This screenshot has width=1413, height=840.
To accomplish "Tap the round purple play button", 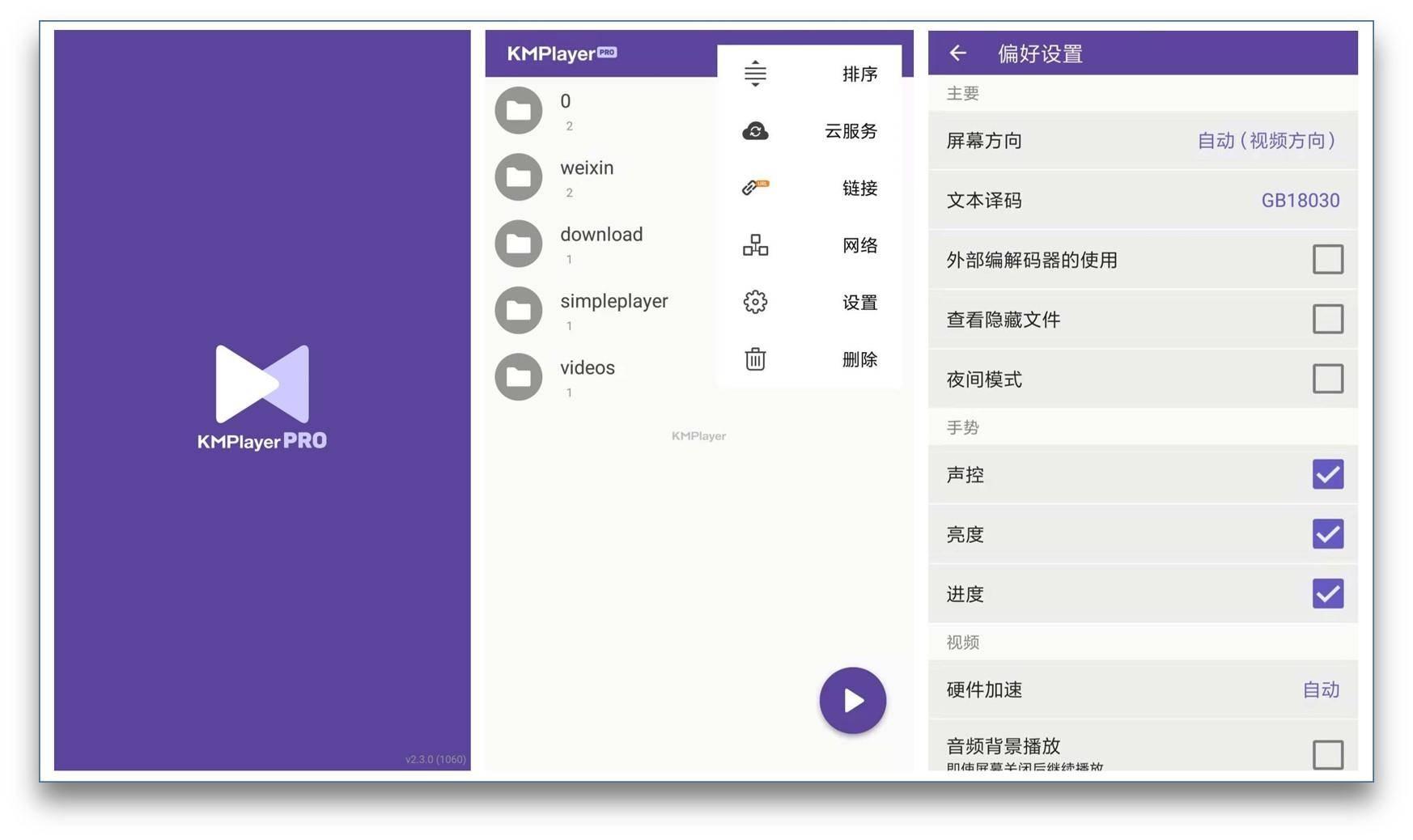I will (x=852, y=701).
